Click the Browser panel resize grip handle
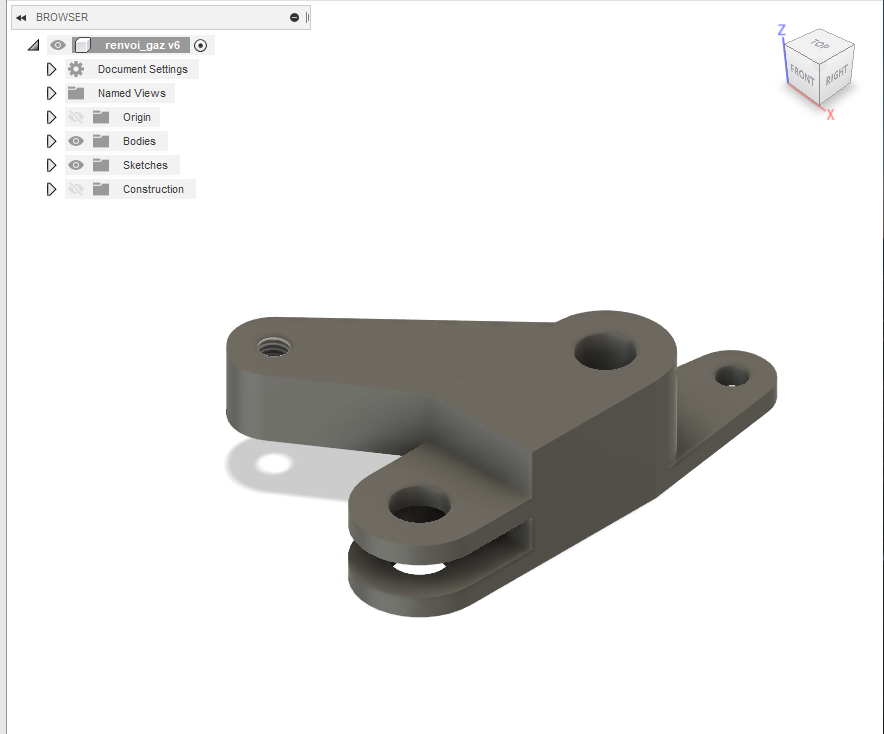 (307, 17)
